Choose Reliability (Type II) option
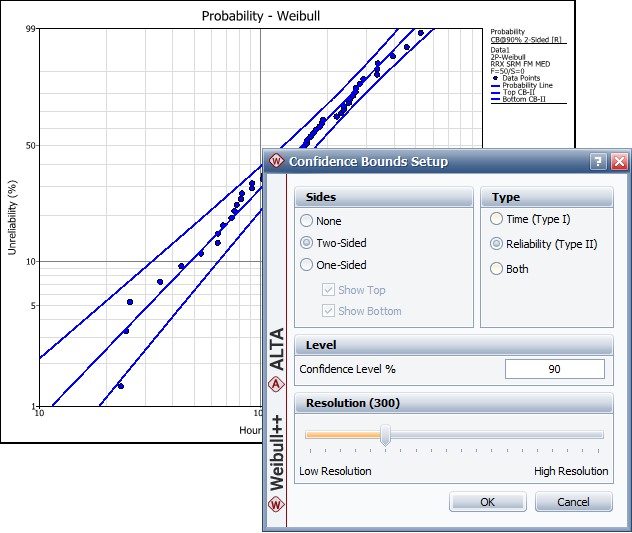632x533 pixels. click(496, 243)
